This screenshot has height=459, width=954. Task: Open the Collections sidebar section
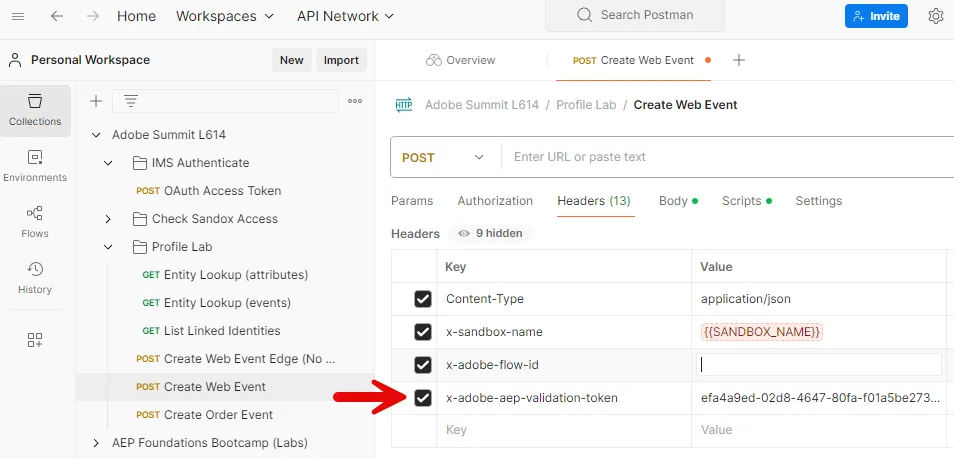(x=35, y=110)
